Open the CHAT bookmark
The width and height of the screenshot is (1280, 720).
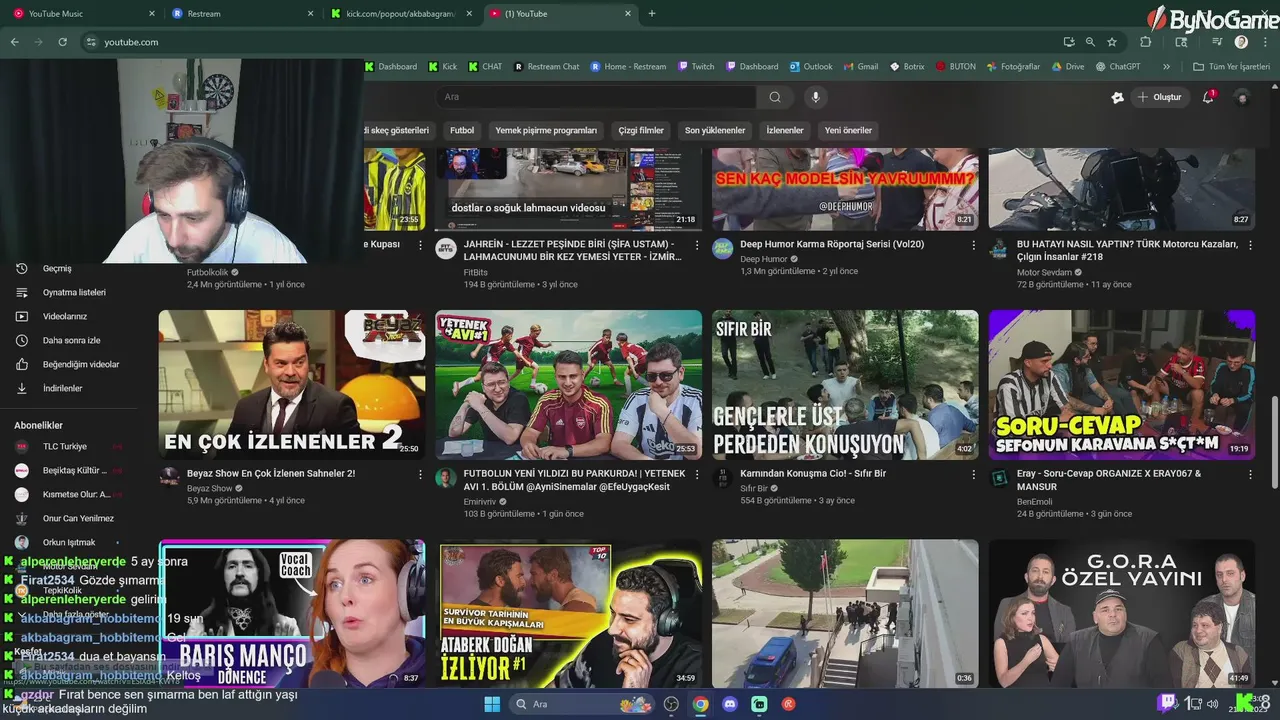click(486, 67)
